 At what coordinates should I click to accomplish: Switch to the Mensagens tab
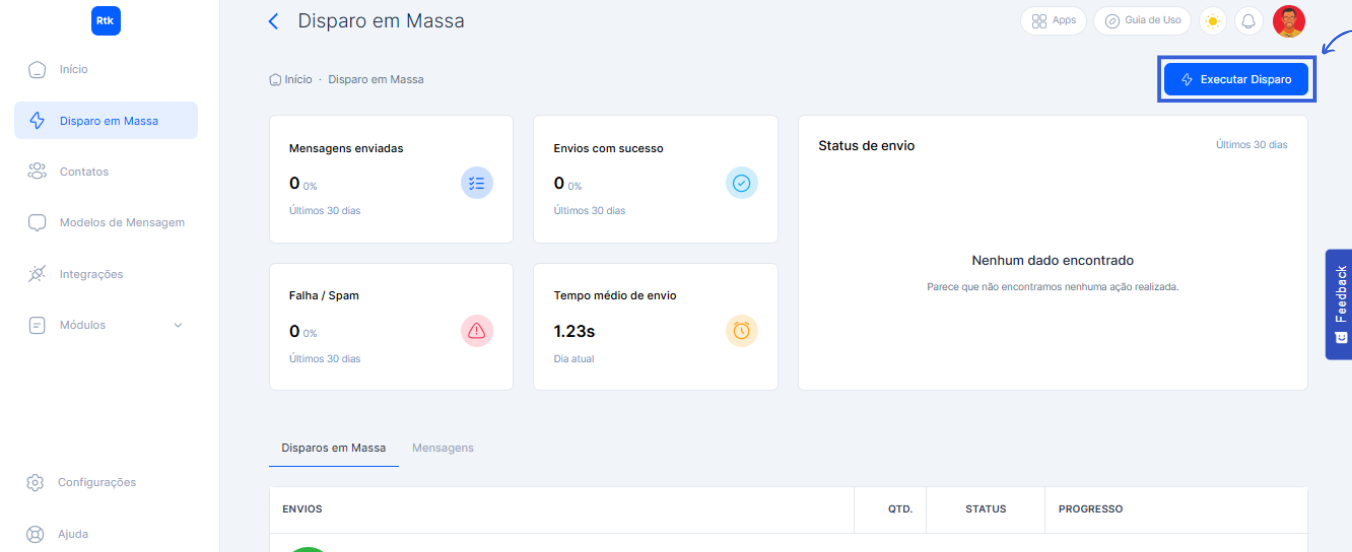coord(442,448)
